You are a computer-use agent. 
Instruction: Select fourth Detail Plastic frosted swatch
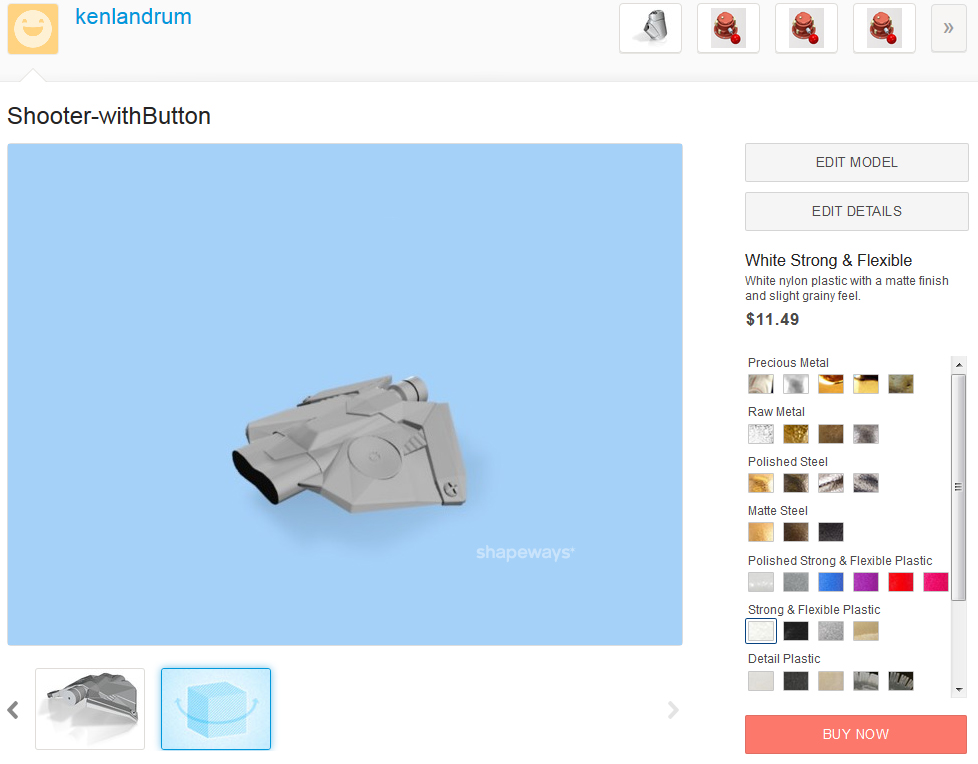click(866, 680)
